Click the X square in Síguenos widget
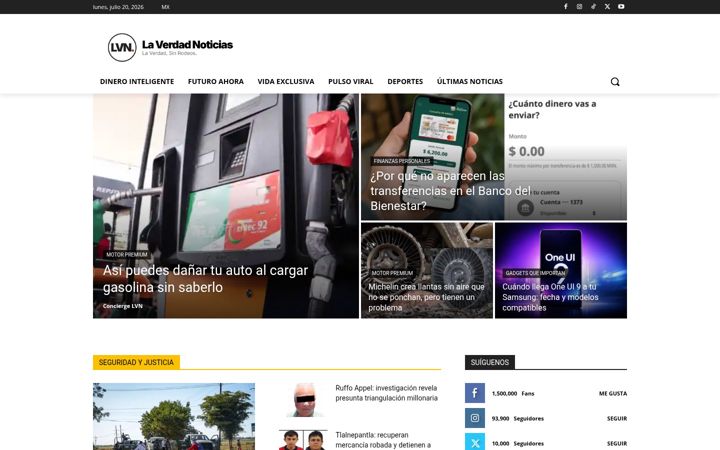720x450 pixels. 475,442
